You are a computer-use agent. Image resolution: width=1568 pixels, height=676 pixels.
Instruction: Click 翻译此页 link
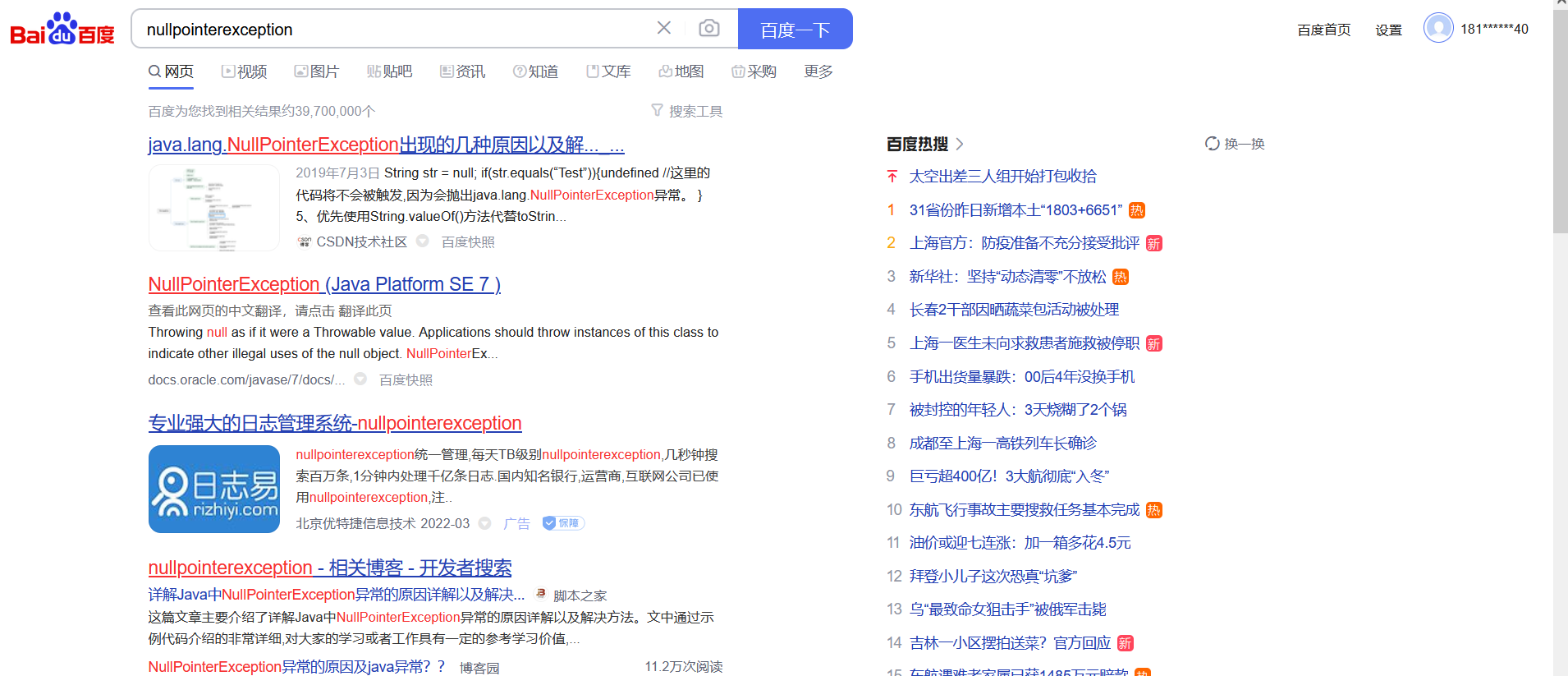(365, 310)
